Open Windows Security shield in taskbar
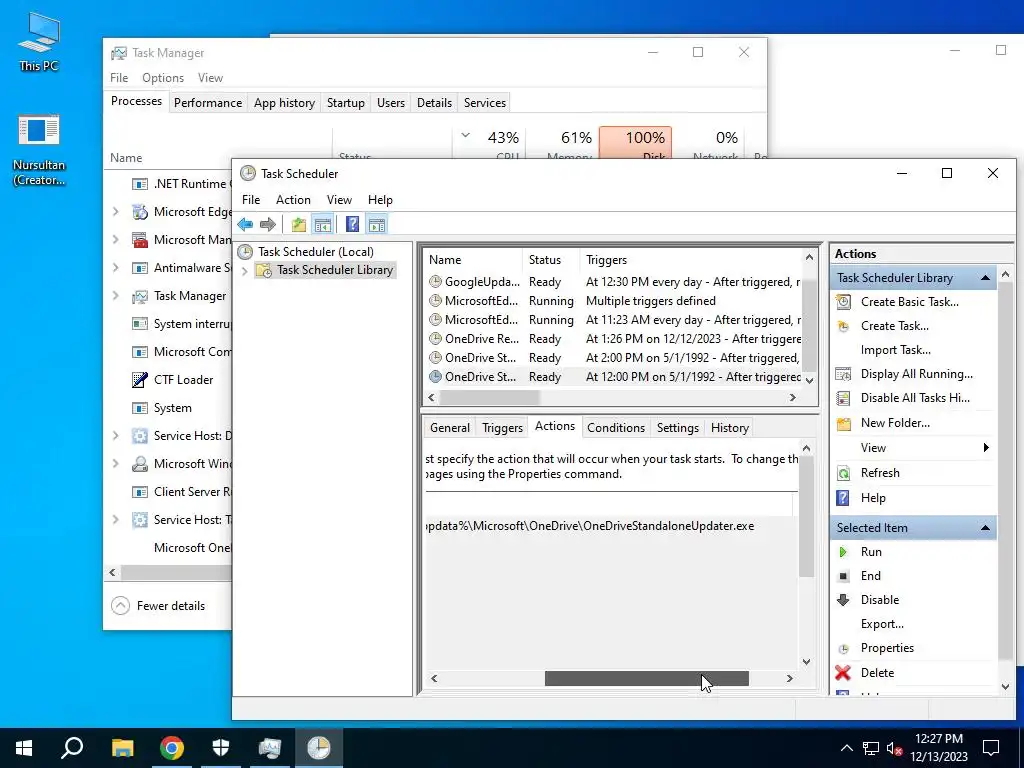Screen dimensions: 1024x768 click(221, 748)
